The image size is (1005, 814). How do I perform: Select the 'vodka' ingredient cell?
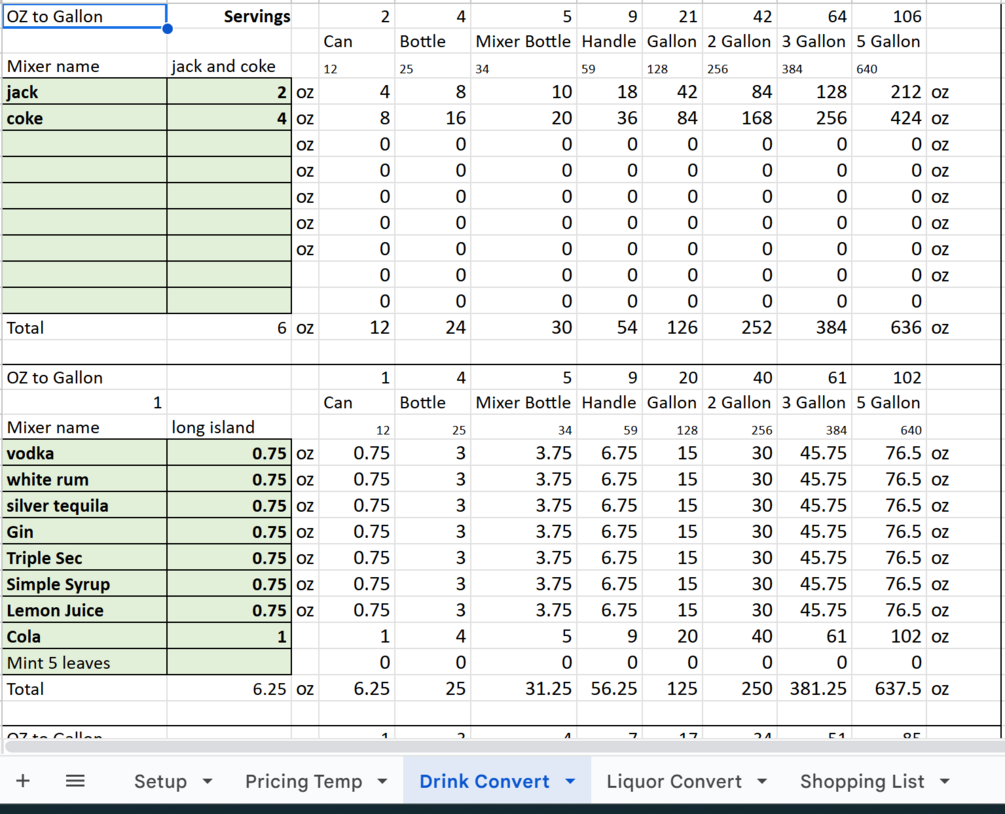click(85, 453)
